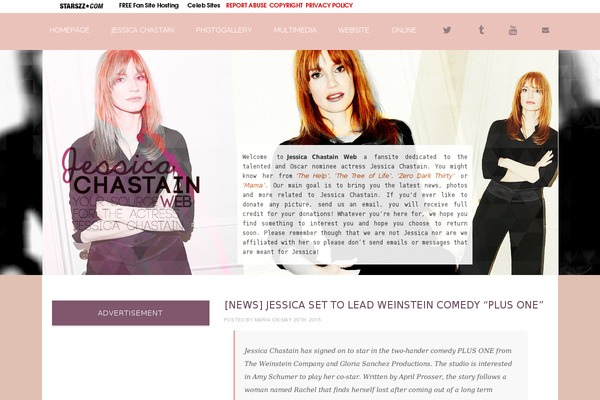Open the Tumblr icon link
The width and height of the screenshot is (600, 400).
click(481, 30)
